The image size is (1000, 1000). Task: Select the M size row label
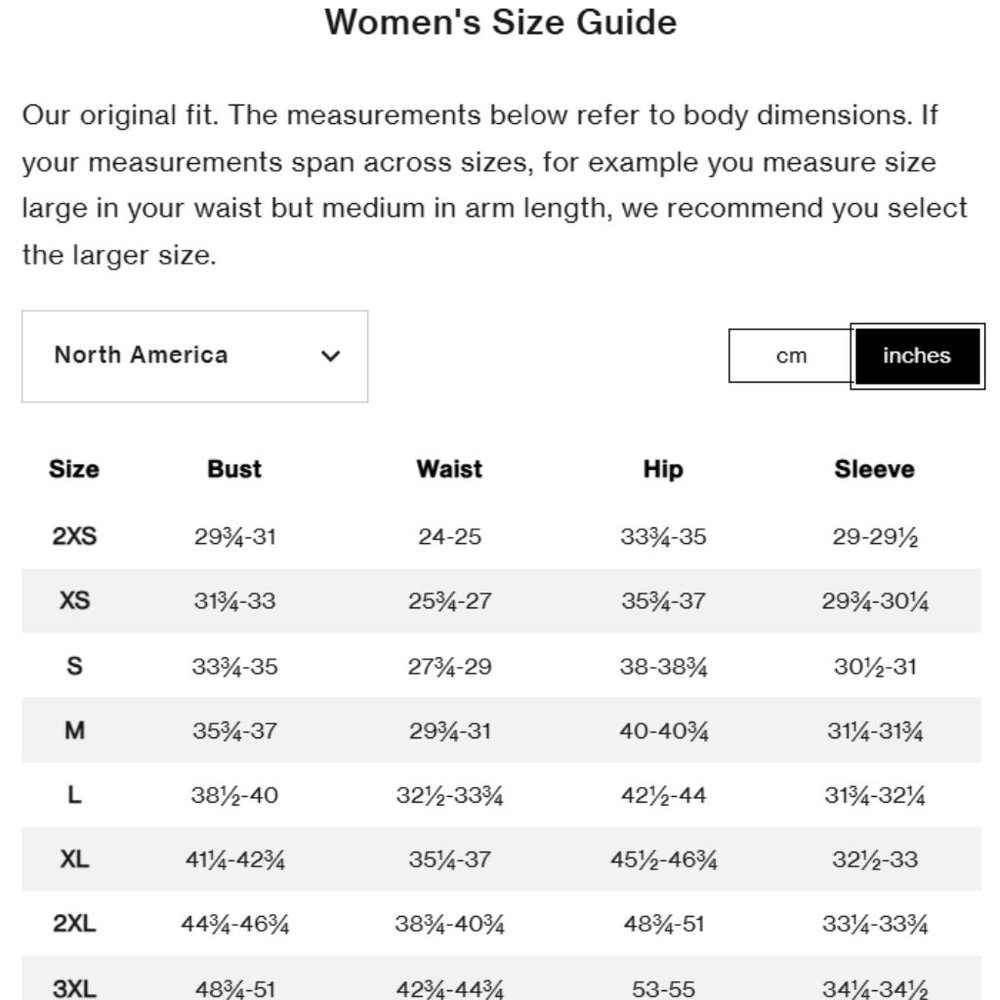point(74,730)
